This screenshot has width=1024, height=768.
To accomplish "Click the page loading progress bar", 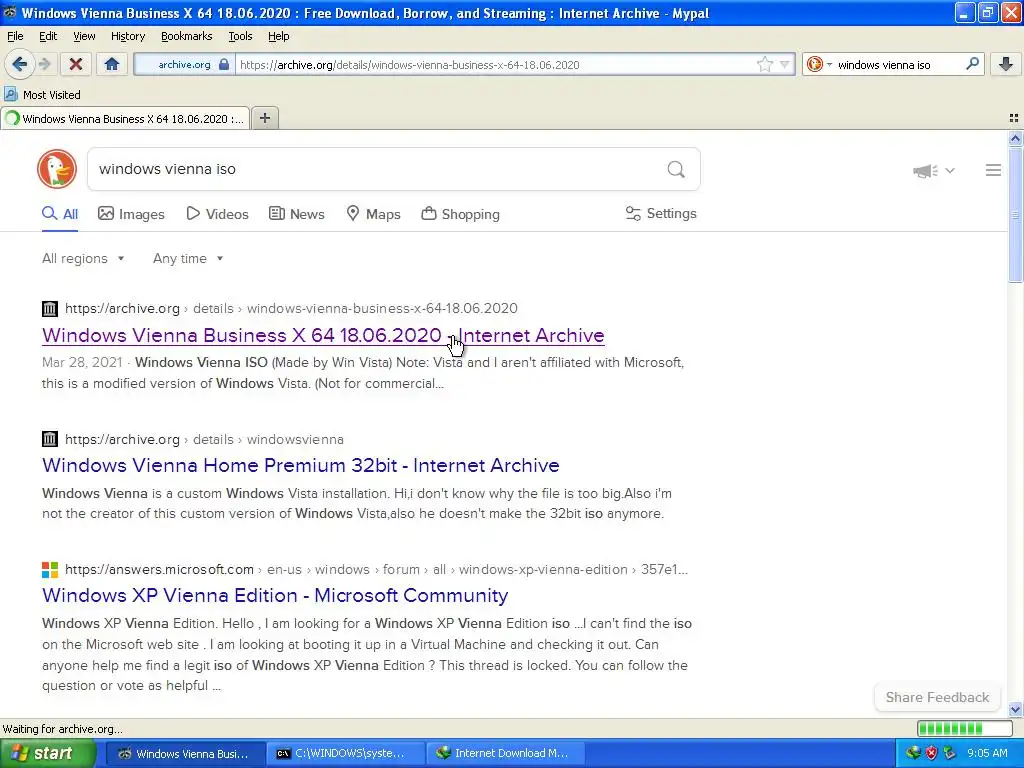I will tap(964, 729).
